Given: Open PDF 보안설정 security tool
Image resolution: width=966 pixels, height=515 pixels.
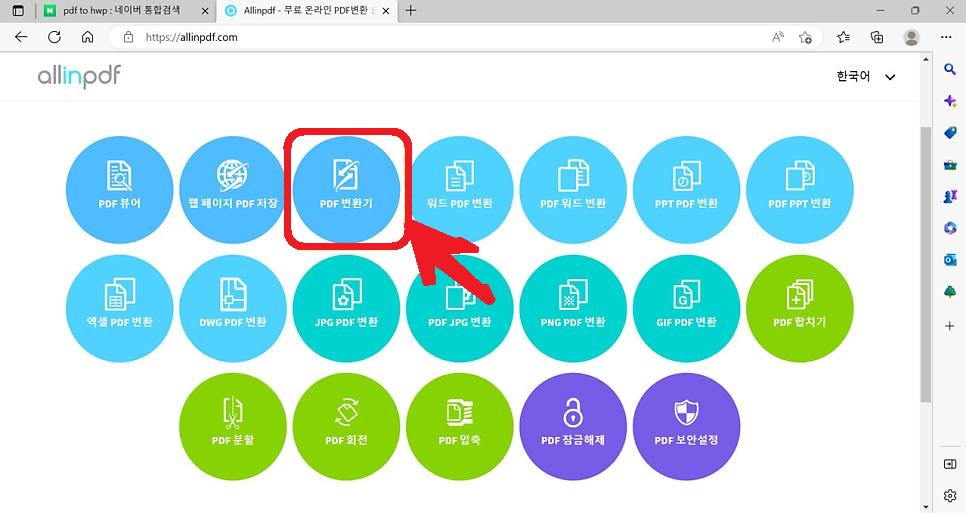Looking at the screenshot, I should (x=686, y=426).
